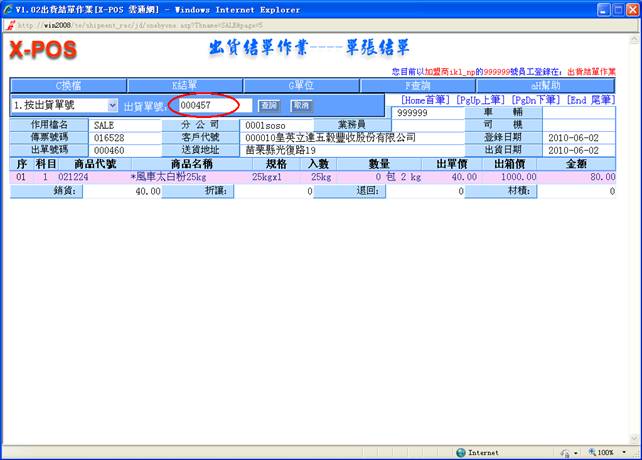
Task: Open the C換檔 menu
Action: (68, 86)
